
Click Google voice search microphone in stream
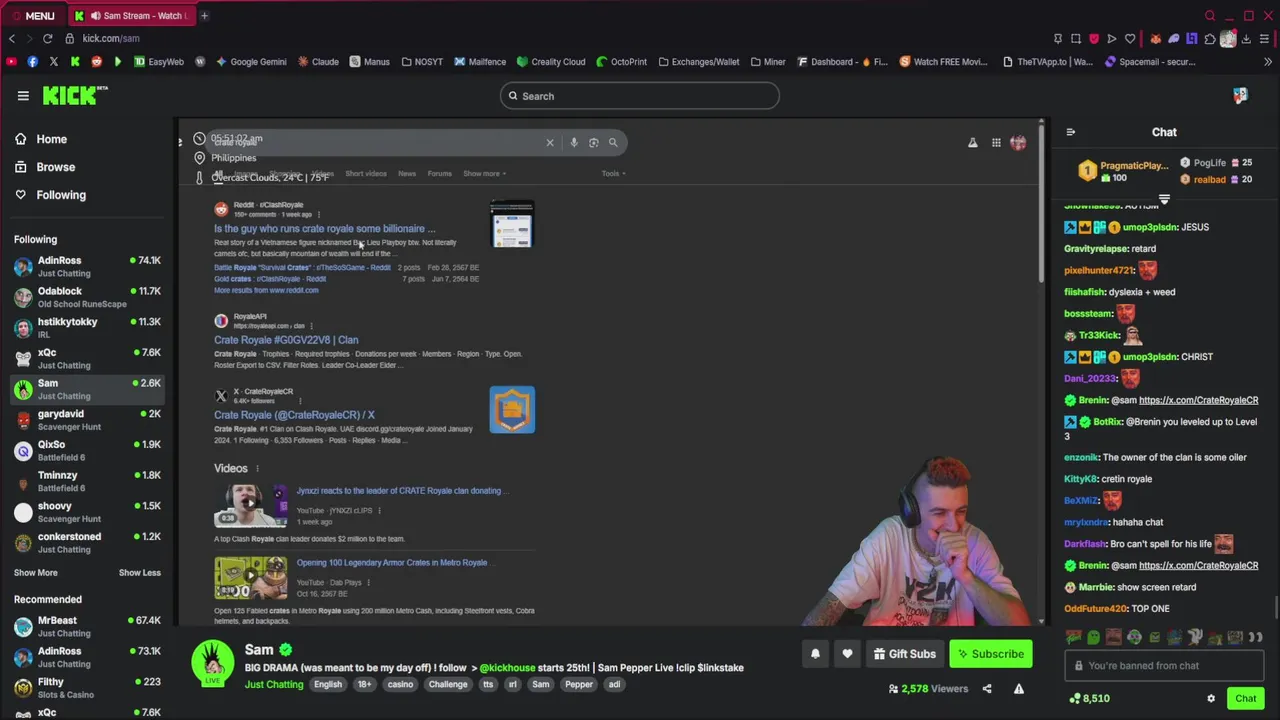[x=574, y=142]
